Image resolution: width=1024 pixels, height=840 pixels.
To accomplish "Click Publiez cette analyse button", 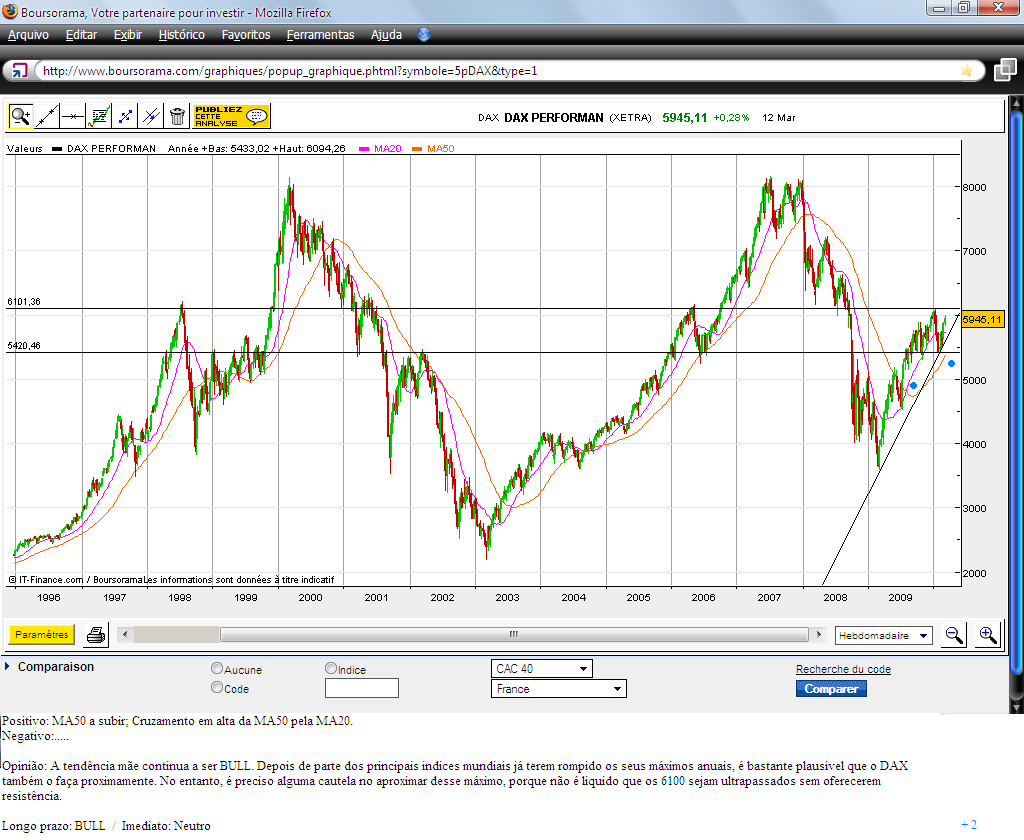I will tap(231, 116).
